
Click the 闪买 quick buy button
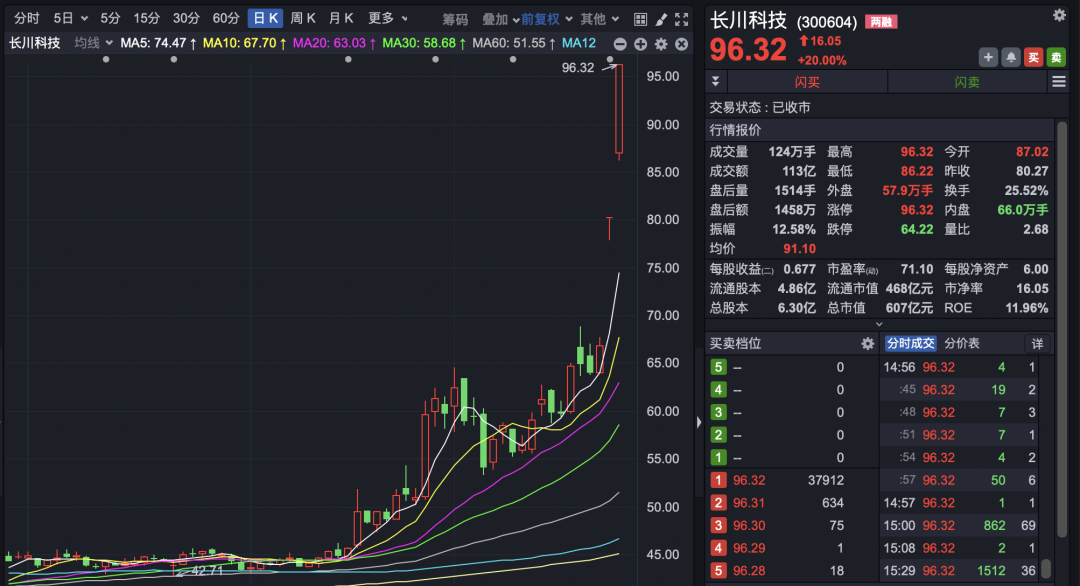(807, 83)
